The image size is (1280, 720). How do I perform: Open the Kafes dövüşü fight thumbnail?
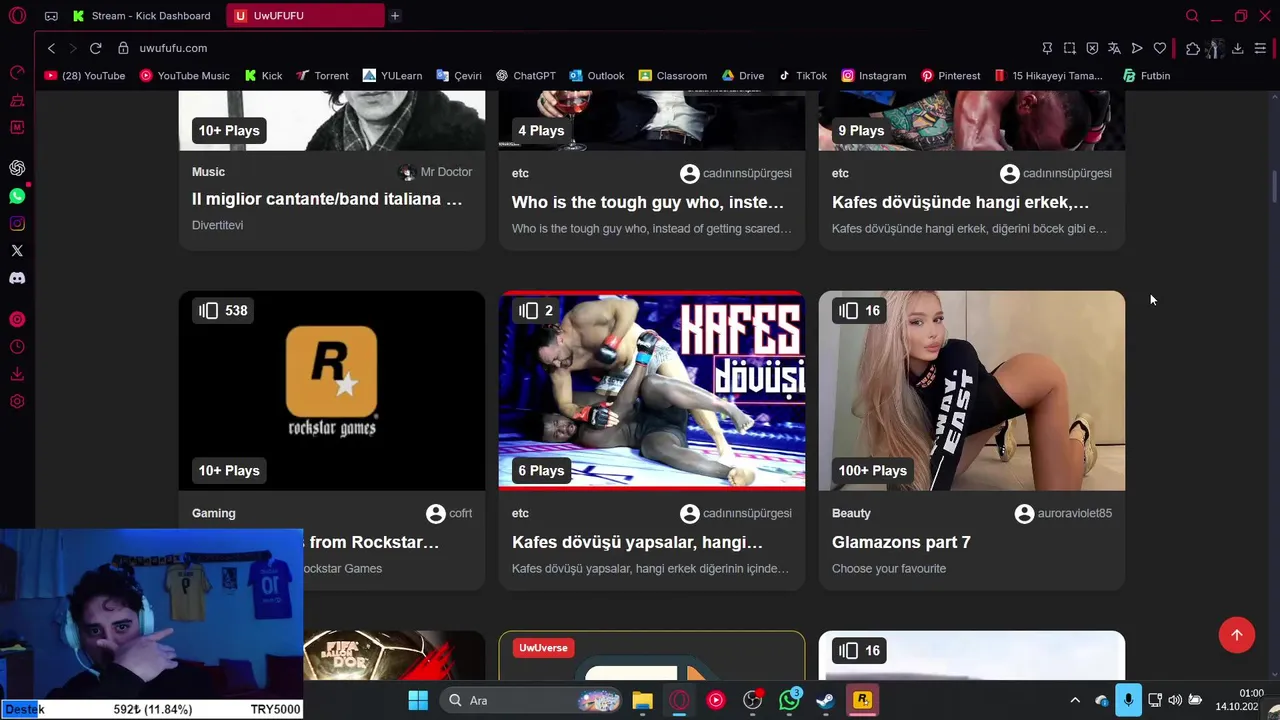(652, 391)
